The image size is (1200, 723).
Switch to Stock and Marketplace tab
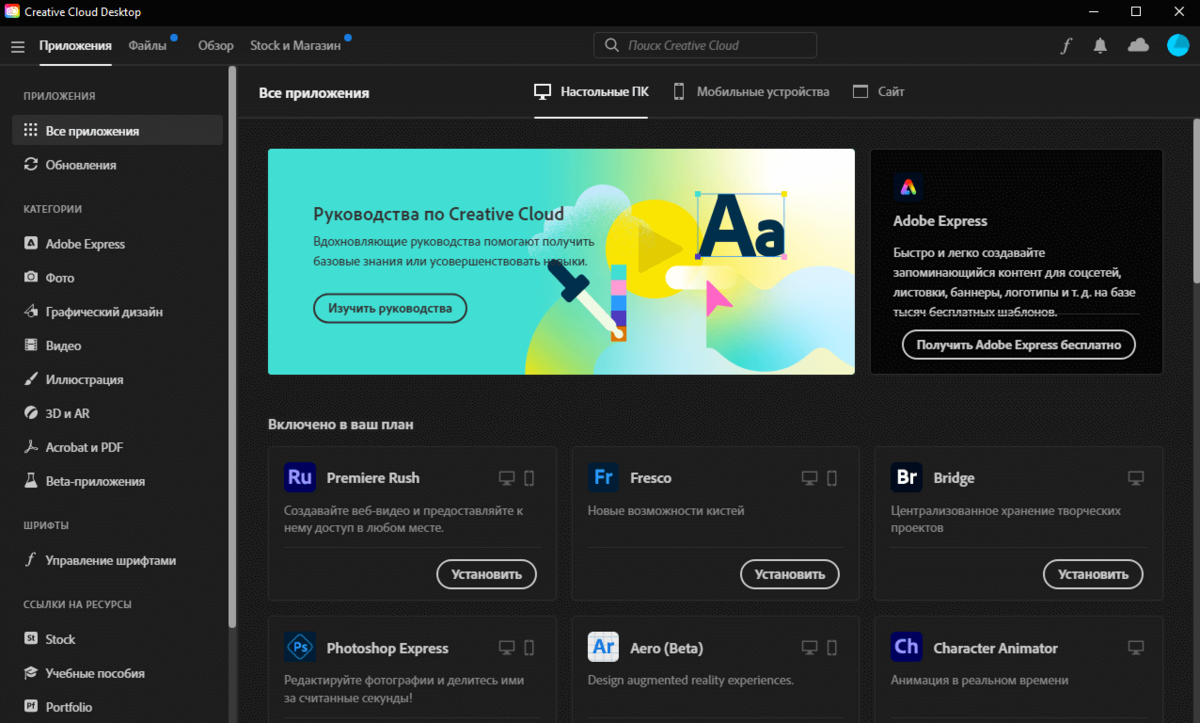tap(295, 46)
